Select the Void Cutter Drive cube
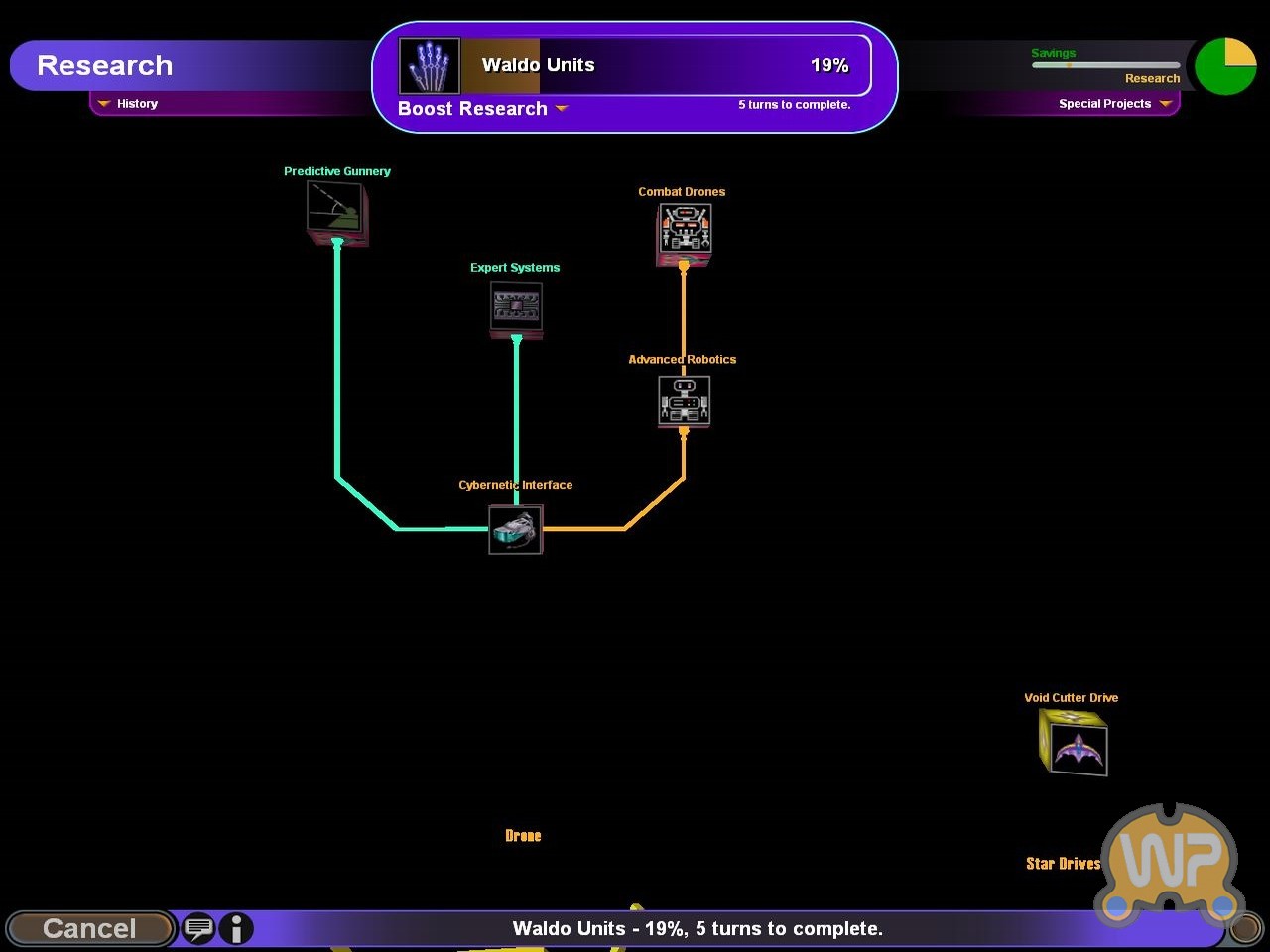1270x952 pixels. tap(1074, 743)
